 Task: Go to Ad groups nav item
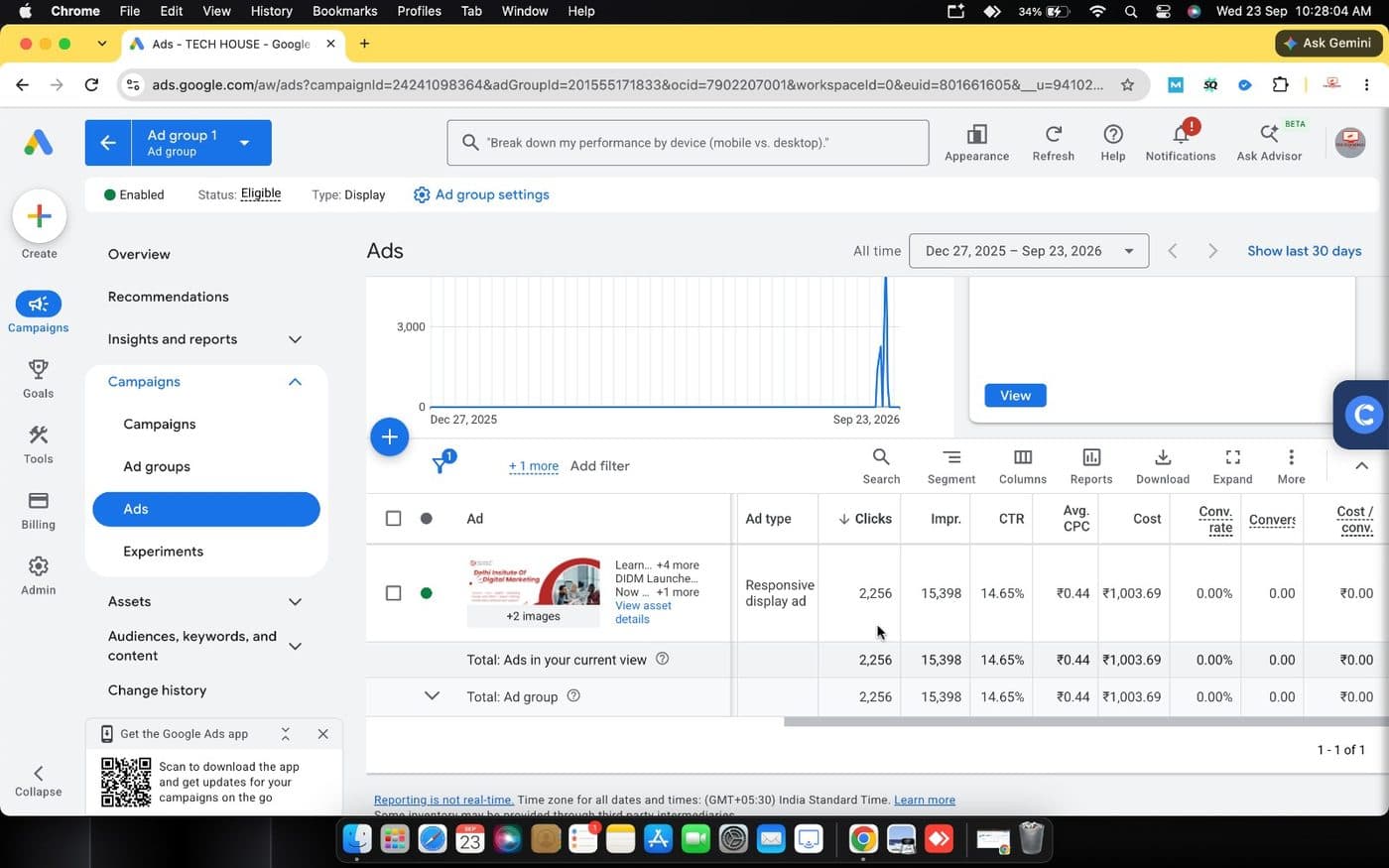pos(157,466)
